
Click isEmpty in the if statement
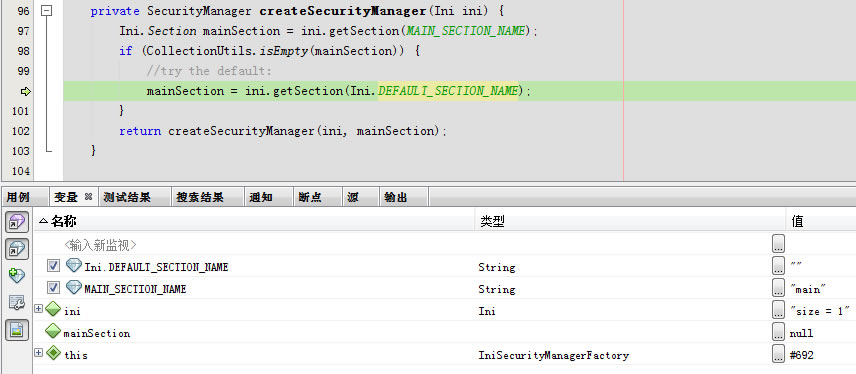[283, 51]
